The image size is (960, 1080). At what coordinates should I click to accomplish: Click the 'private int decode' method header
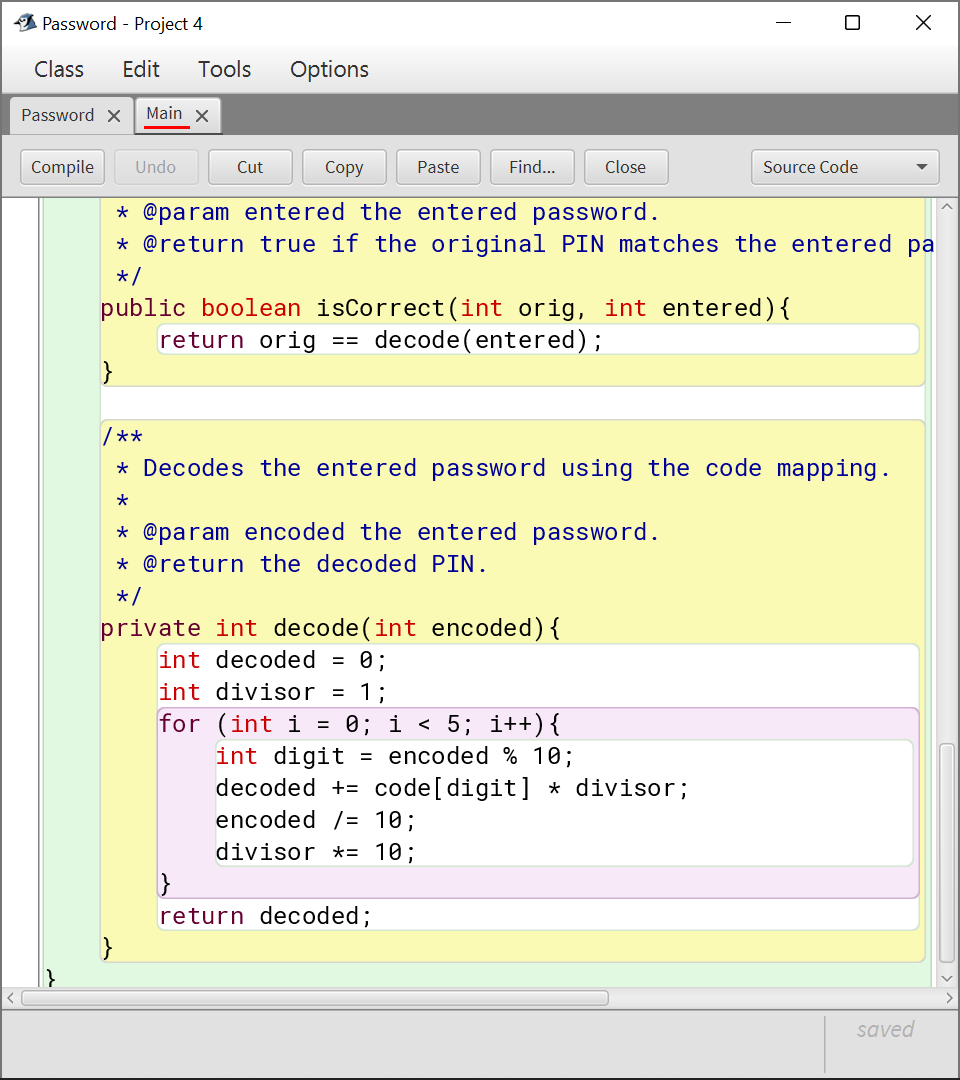pos(331,628)
